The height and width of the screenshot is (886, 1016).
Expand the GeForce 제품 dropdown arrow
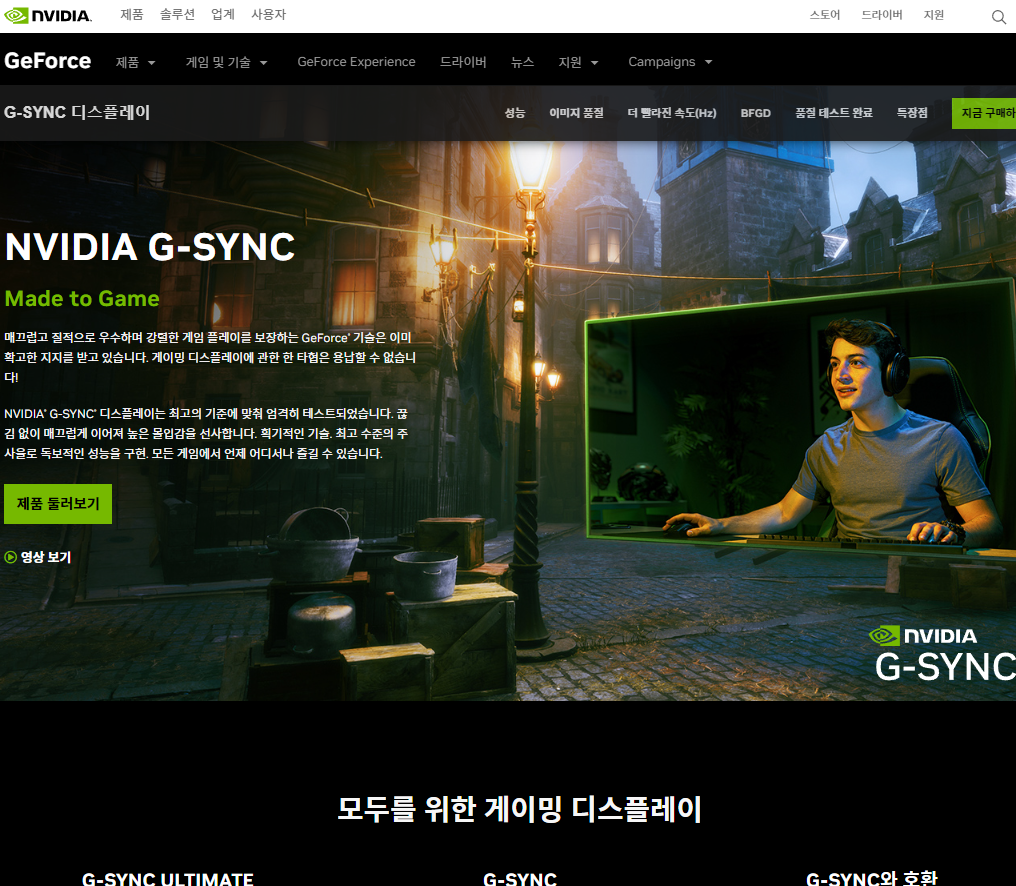pyautogui.click(x=152, y=63)
